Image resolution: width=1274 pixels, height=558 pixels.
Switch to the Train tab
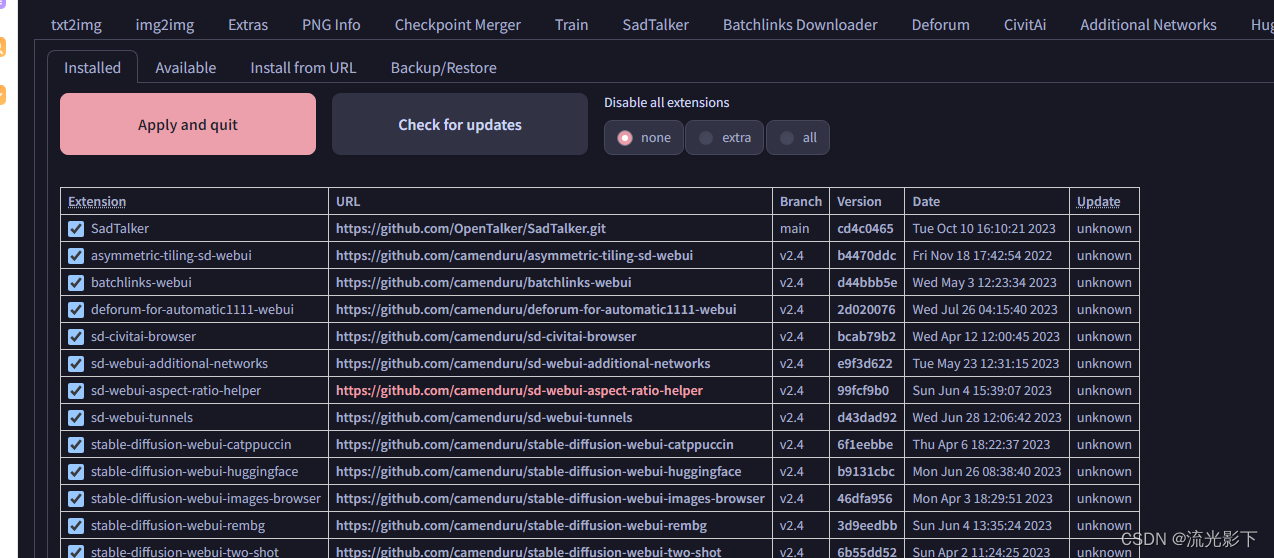tap(572, 25)
